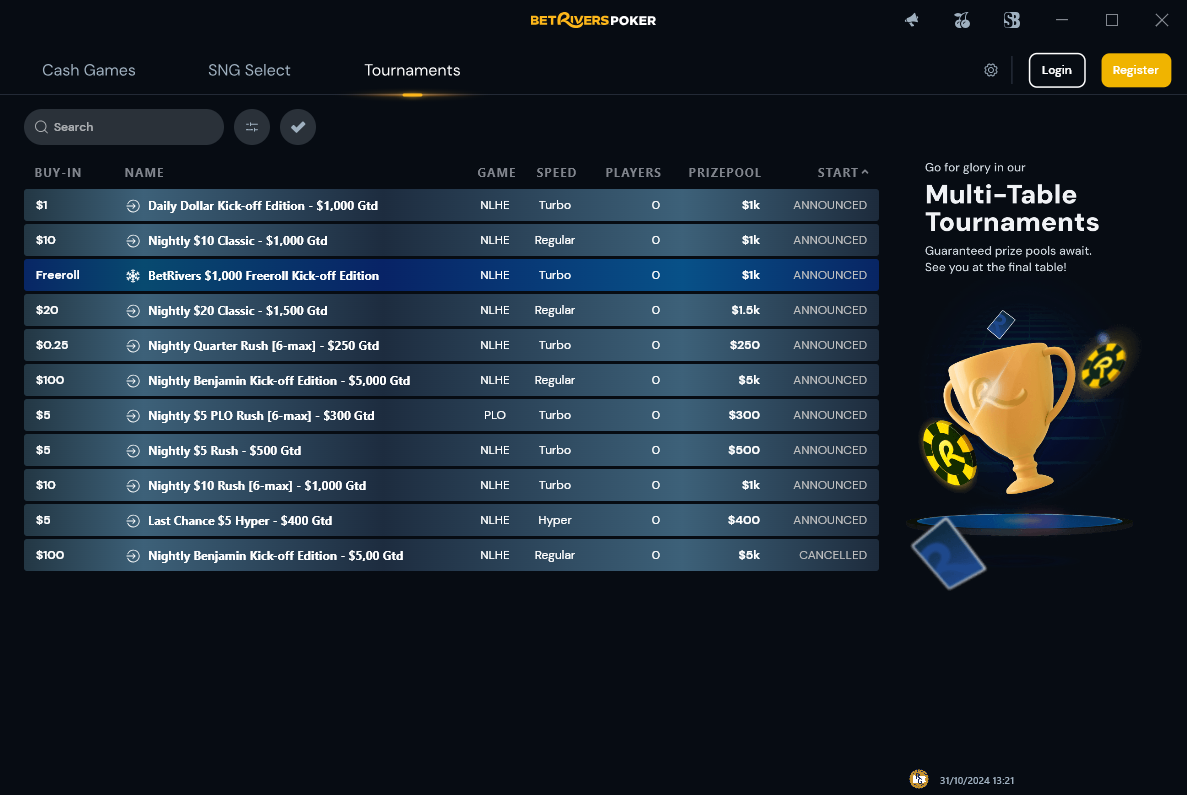Click the yellow Register button
This screenshot has height=795, width=1187.
1135,70
